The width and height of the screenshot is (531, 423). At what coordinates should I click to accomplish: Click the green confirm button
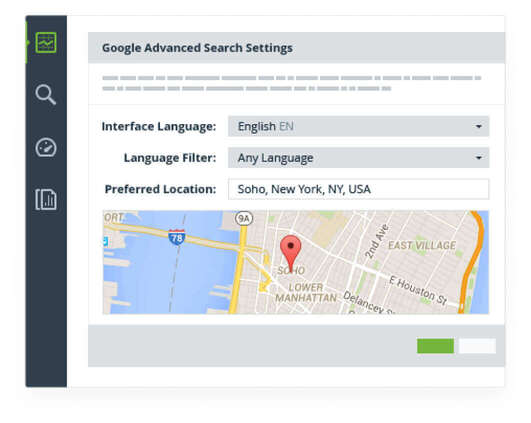click(x=435, y=346)
